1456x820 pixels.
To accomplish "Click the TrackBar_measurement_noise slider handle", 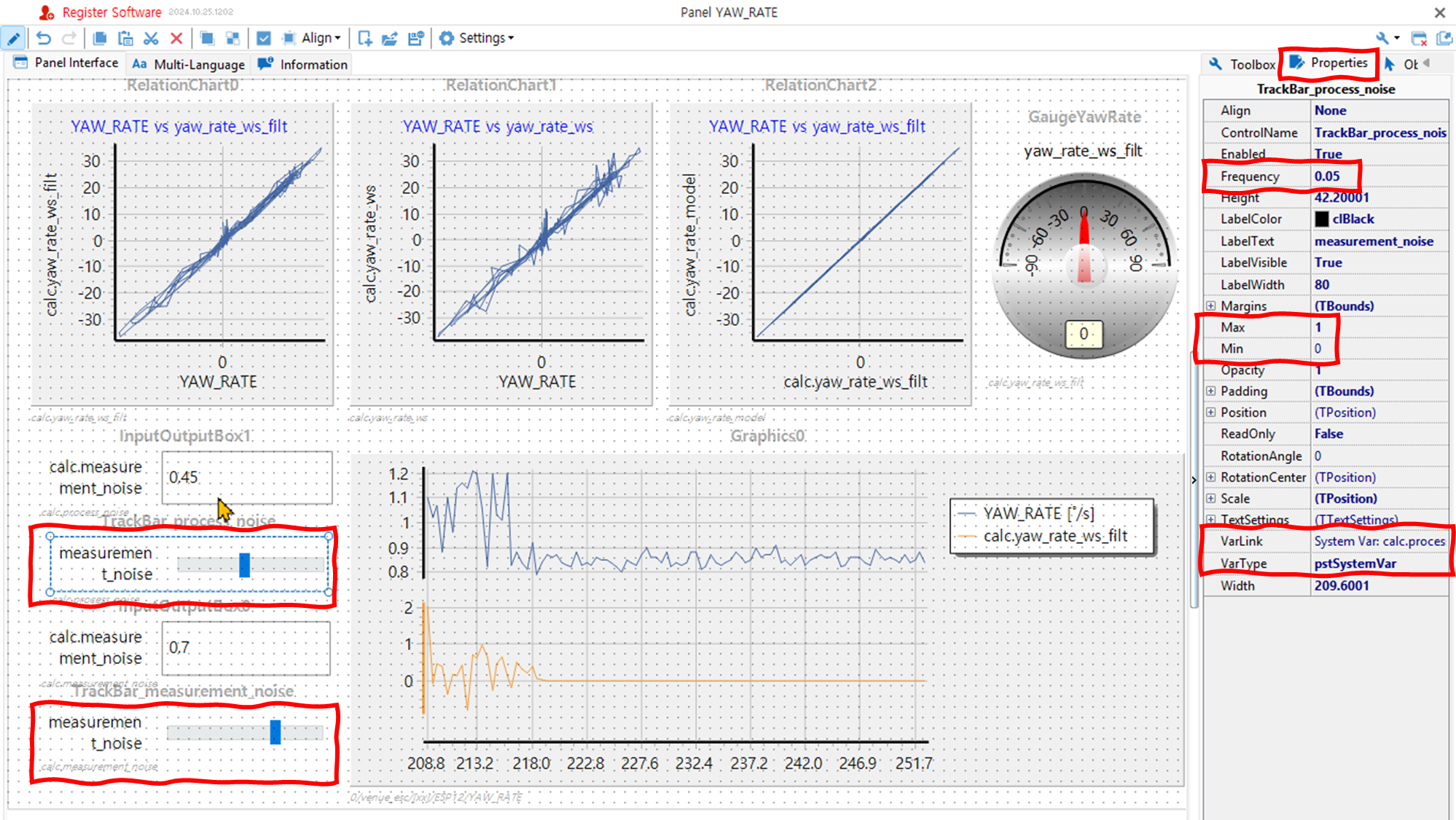I will coord(275,732).
